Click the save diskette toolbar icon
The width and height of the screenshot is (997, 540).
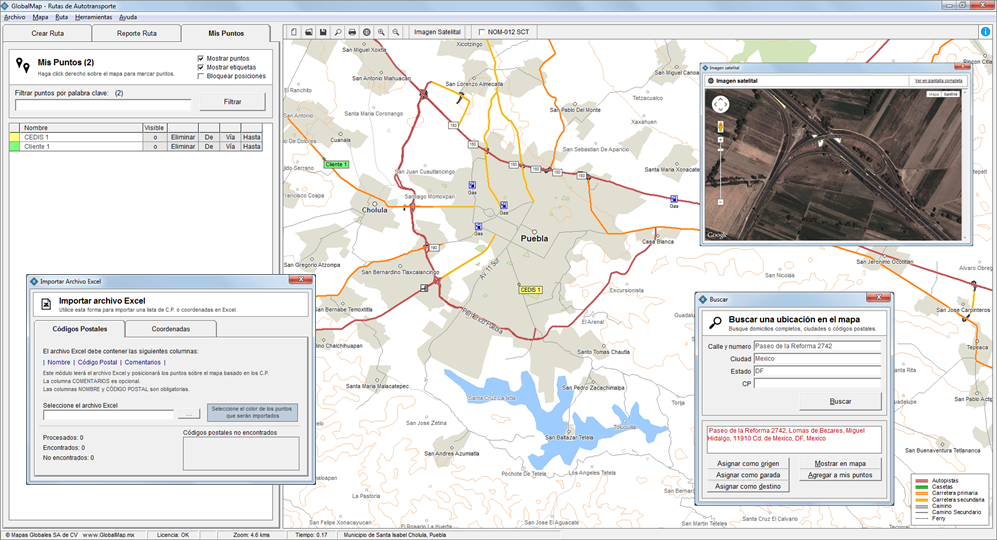click(323, 32)
